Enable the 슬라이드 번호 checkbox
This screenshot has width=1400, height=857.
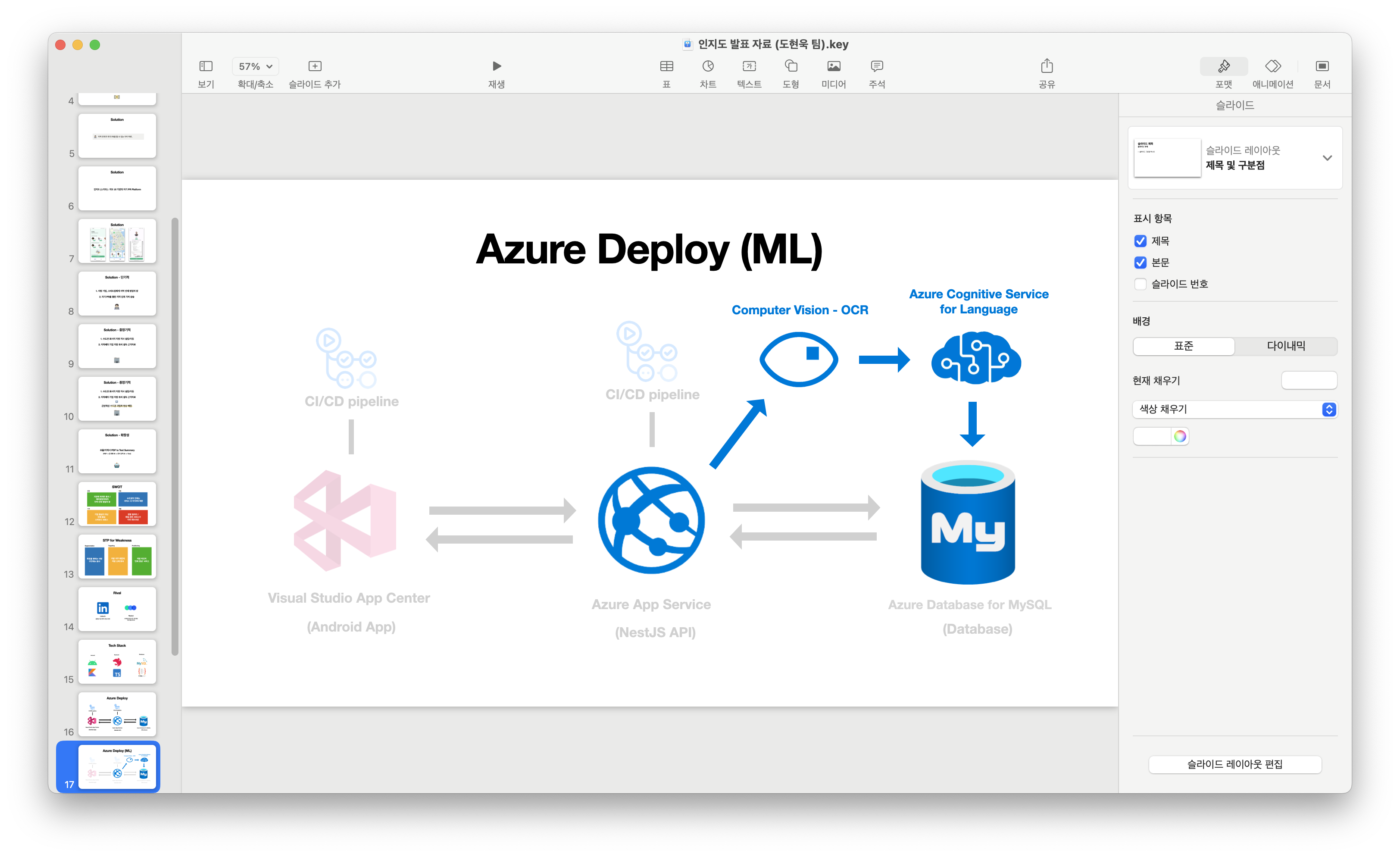[x=1141, y=284]
